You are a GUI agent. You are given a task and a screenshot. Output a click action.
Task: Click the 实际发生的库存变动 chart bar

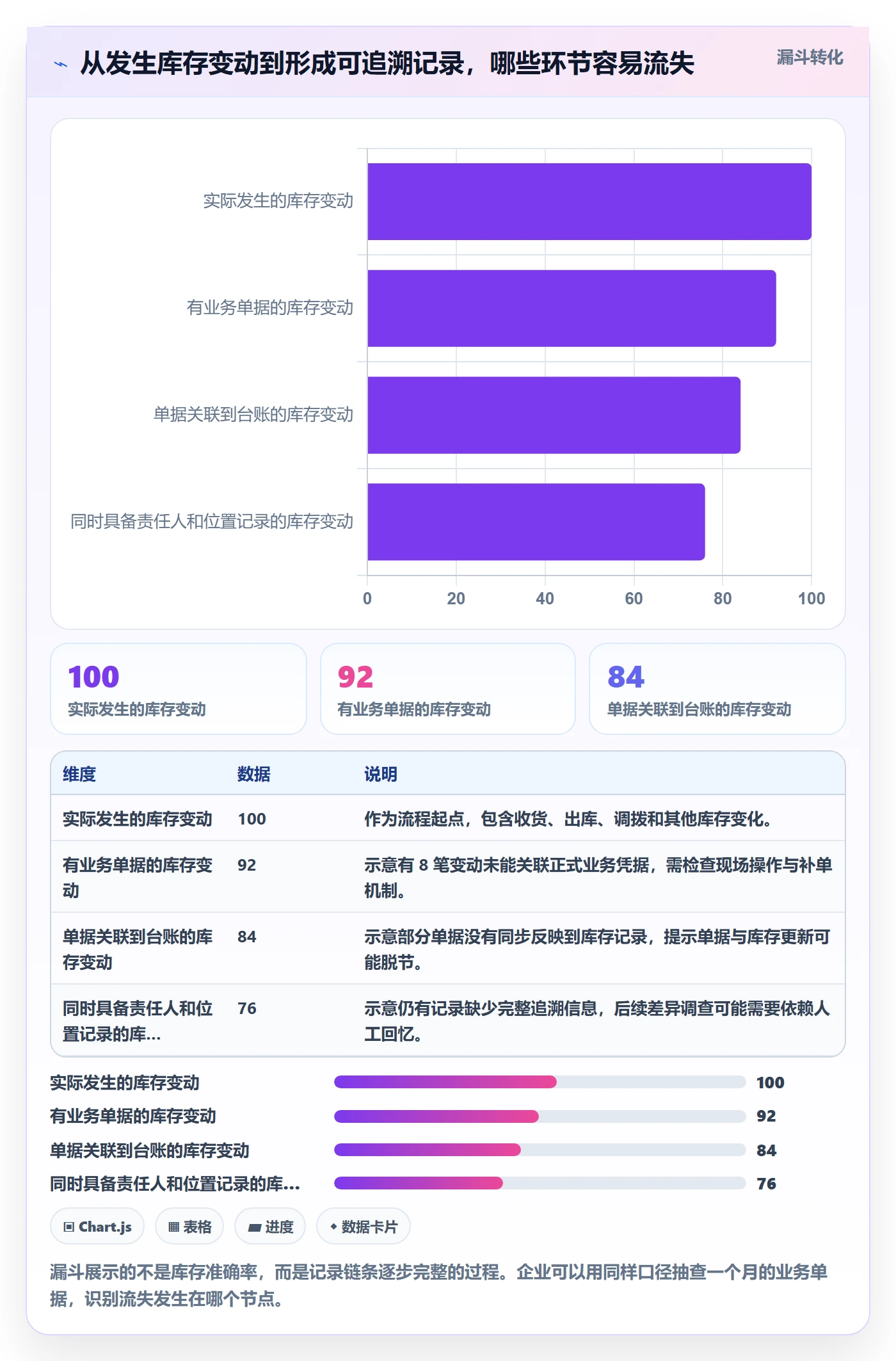pos(589,202)
